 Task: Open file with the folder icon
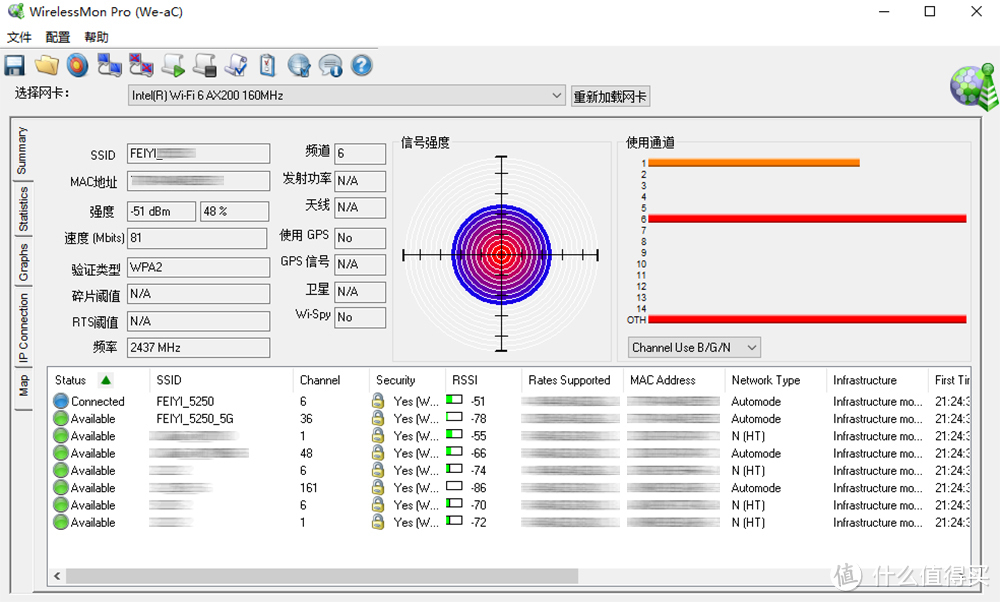pyautogui.click(x=46, y=66)
